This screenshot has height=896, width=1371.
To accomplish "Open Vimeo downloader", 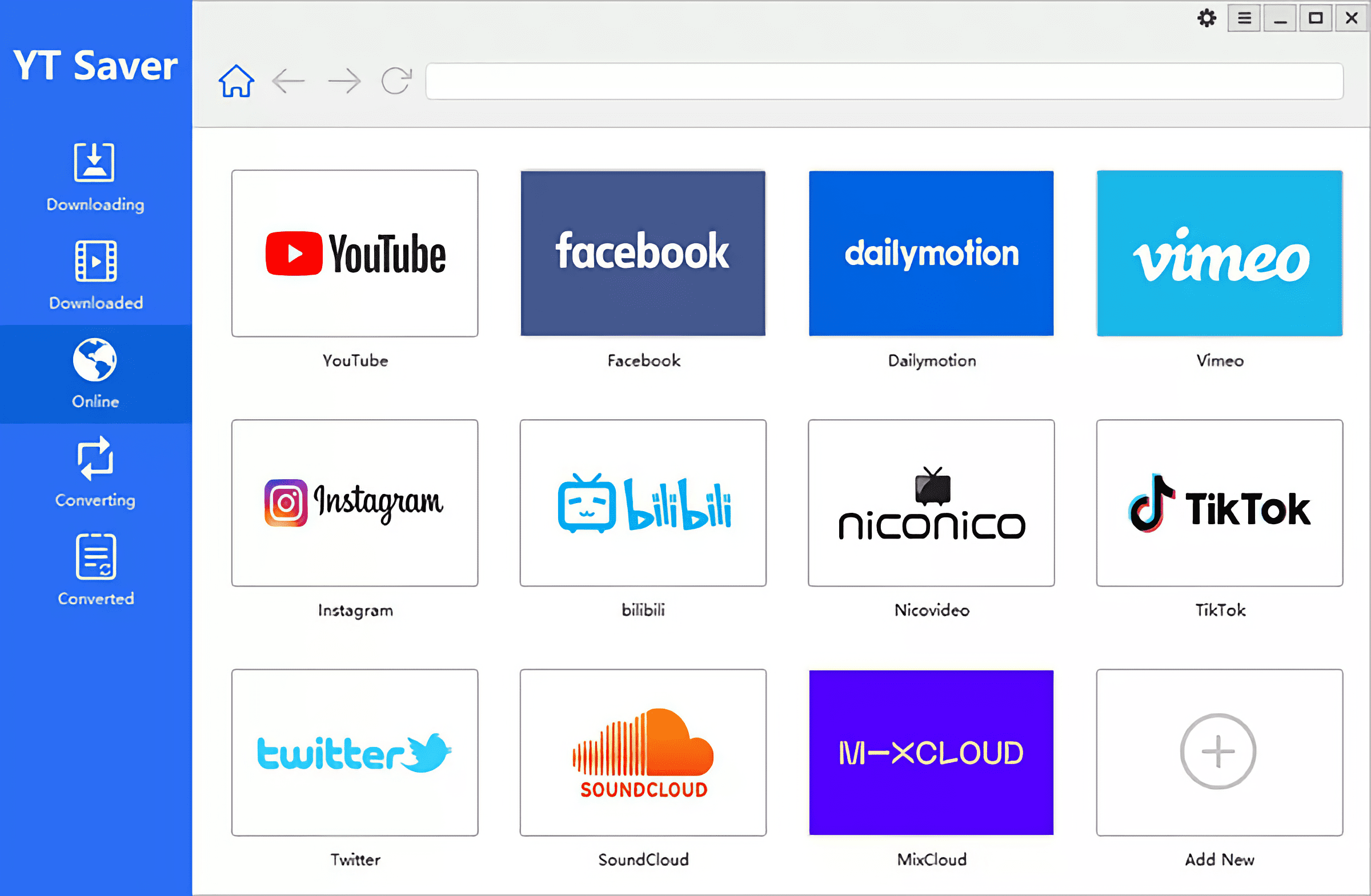I will (1219, 253).
